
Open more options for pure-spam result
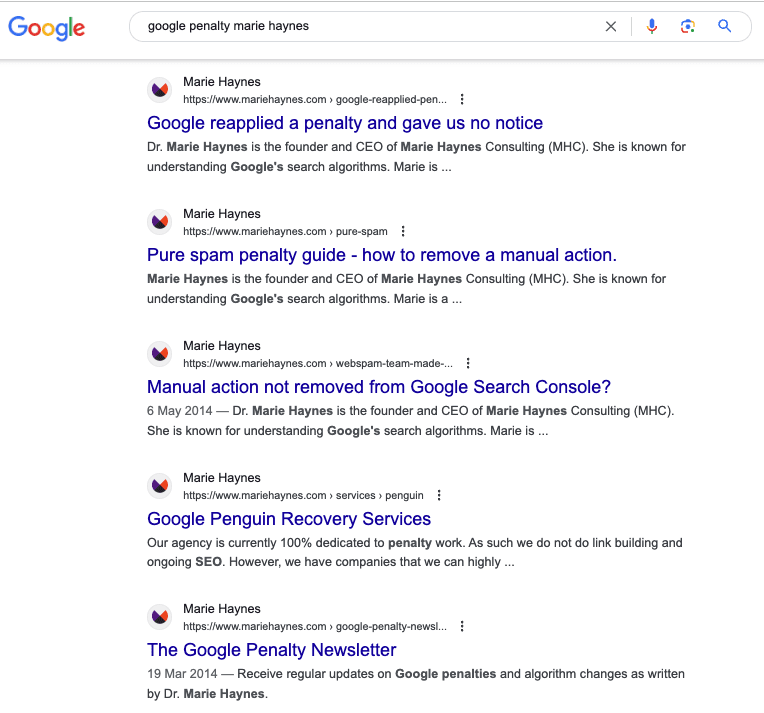point(403,232)
